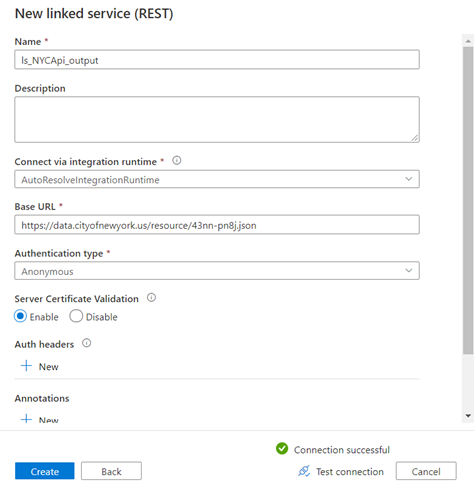The image size is (475, 486).
Task: Click the plus icon under Annotations
Action: (x=26, y=419)
